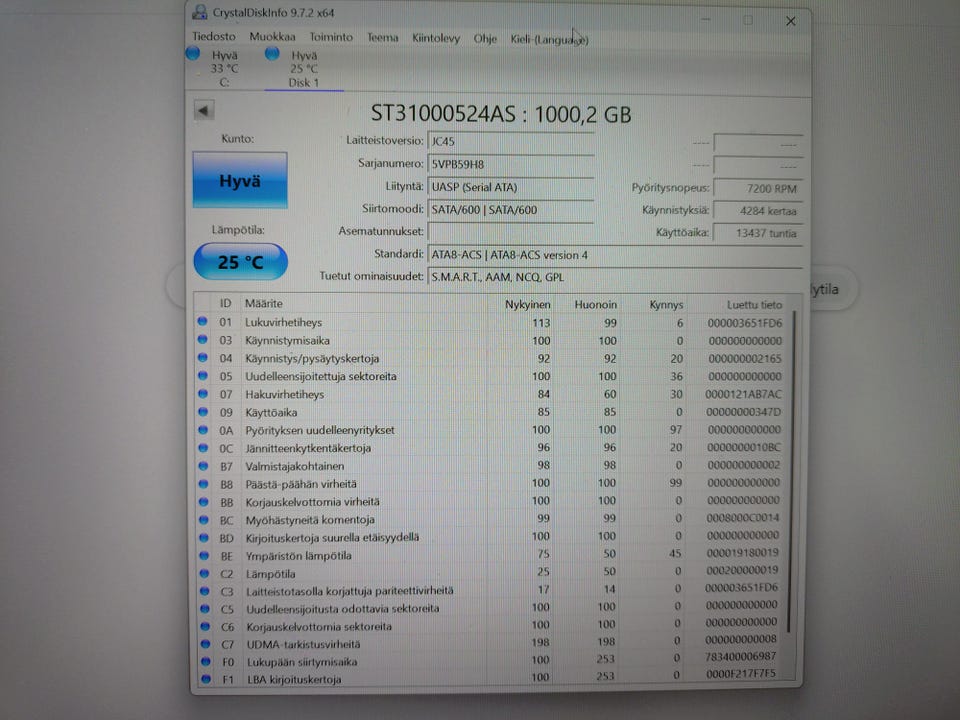Select the Disk 1 drive tab
The width and height of the screenshot is (960, 720).
[304, 68]
